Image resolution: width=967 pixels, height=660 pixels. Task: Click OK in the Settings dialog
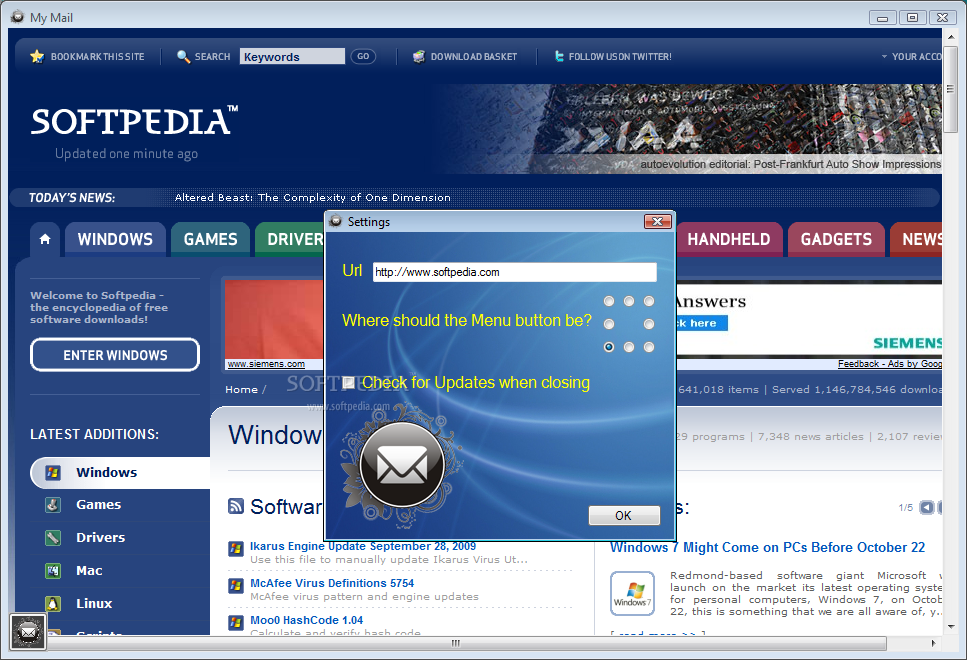(x=624, y=516)
